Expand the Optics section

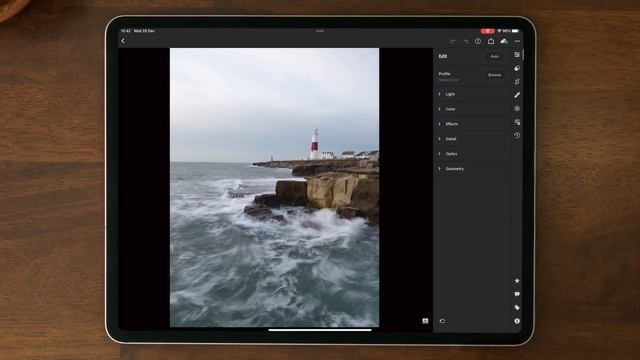click(x=472, y=154)
